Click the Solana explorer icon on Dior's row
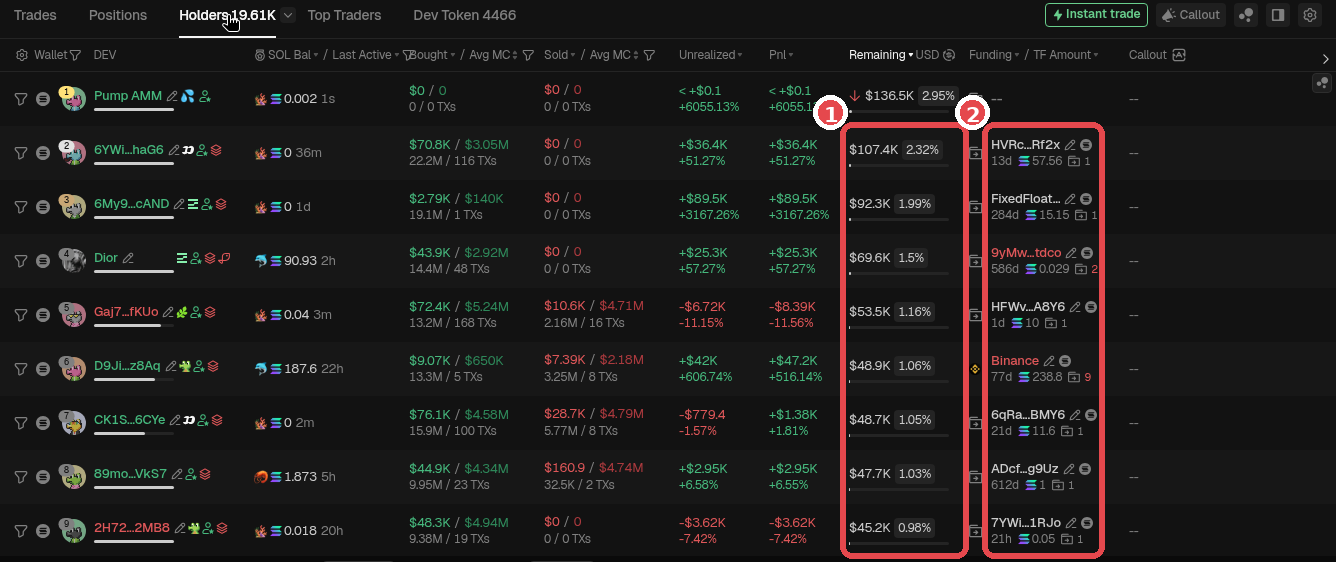 coord(42,260)
